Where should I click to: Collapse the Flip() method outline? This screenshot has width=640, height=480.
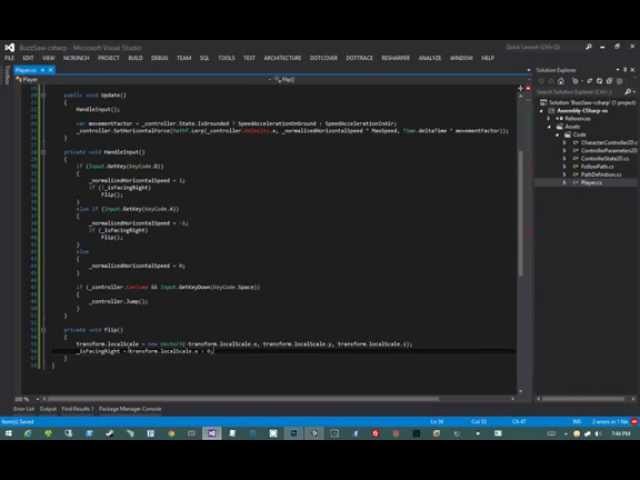click(x=44, y=330)
